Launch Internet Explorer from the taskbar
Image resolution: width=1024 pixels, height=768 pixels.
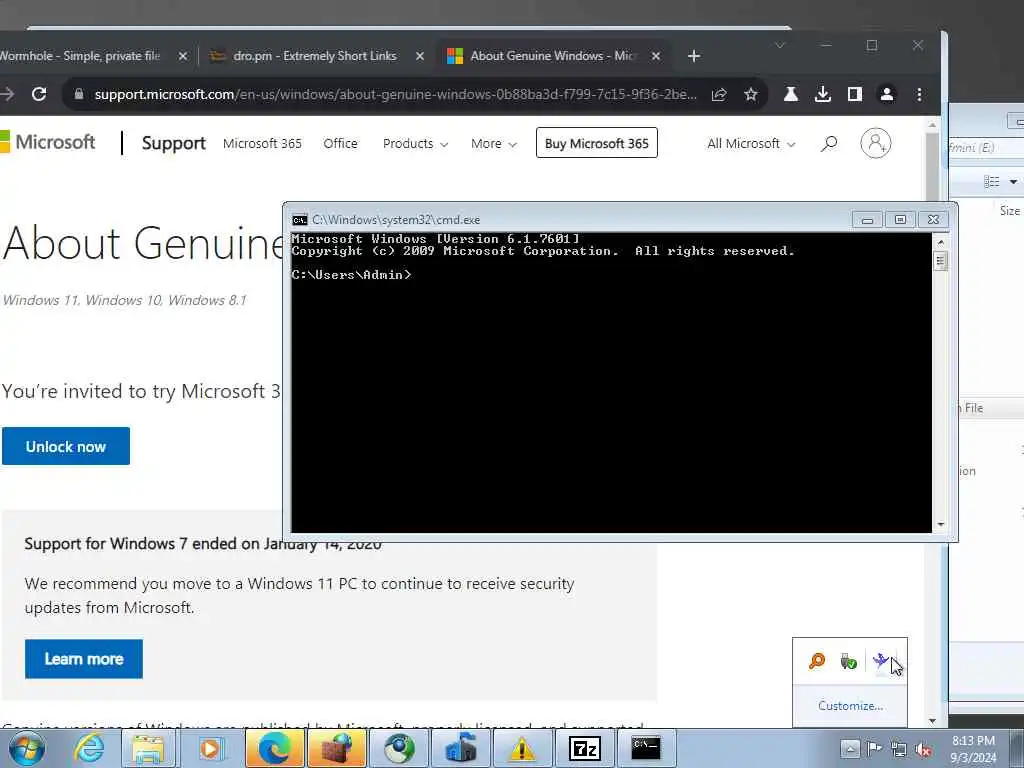point(88,748)
